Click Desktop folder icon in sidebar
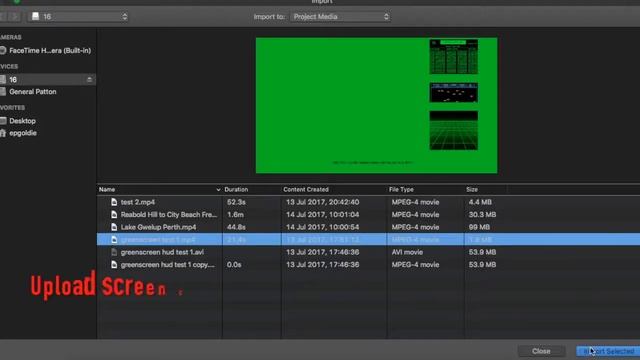Image resolution: width=640 pixels, height=360 pixels. [3, 121]
